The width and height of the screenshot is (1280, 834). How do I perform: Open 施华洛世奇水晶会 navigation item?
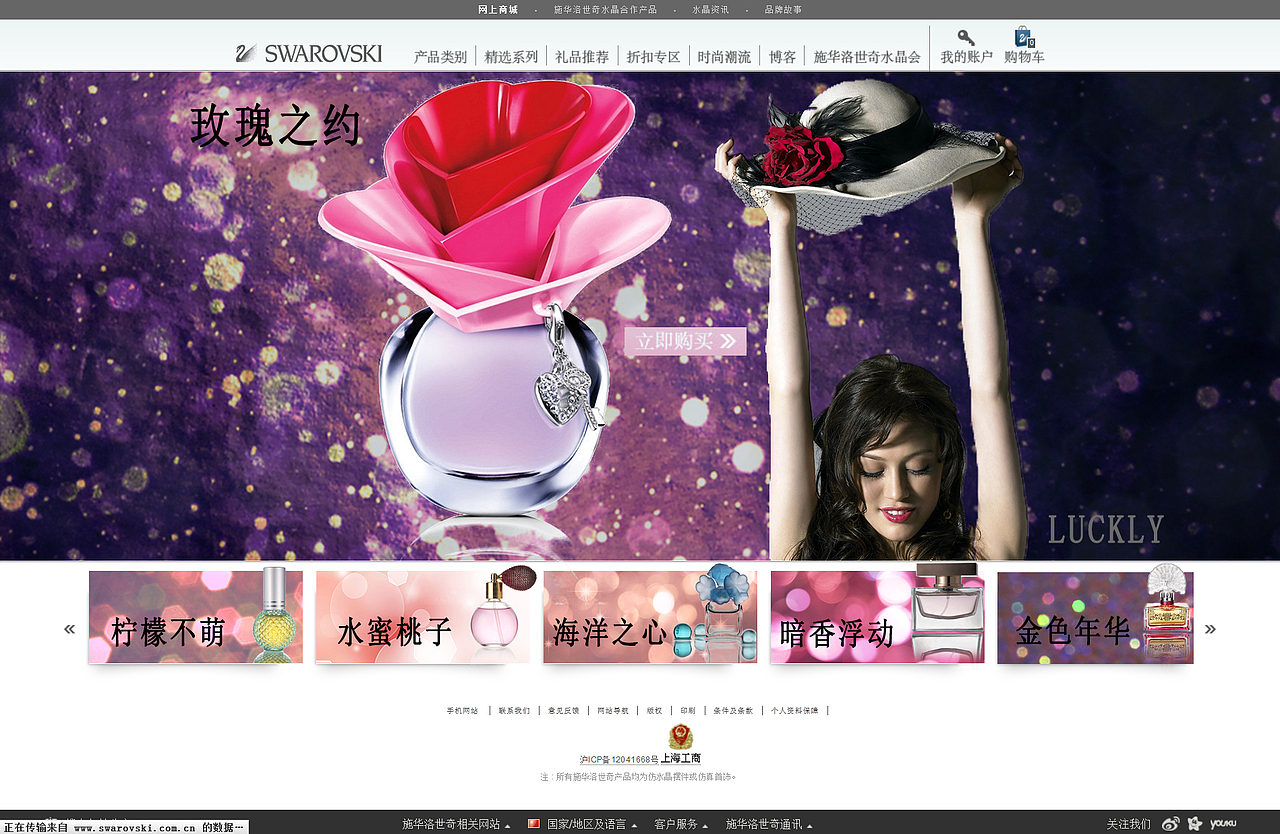coord(867,57)
